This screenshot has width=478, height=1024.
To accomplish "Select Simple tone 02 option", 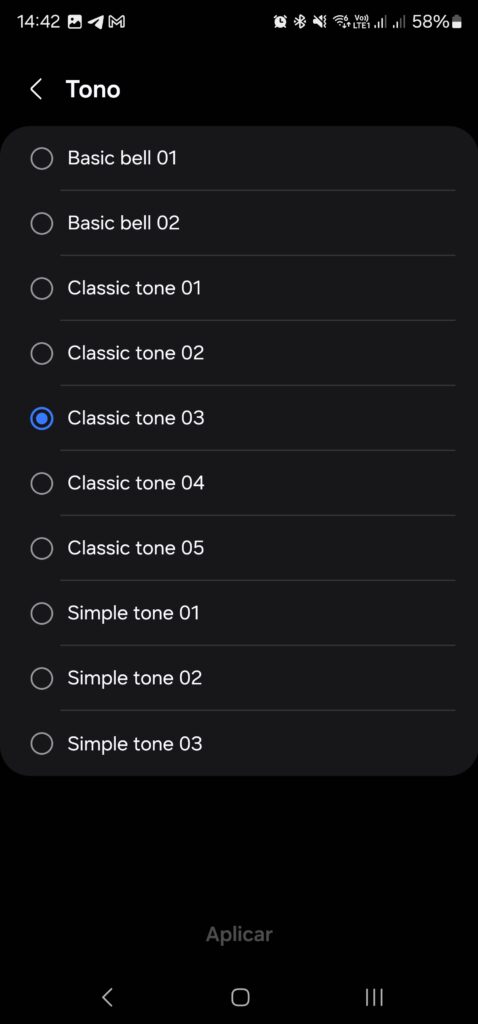I will pos(239,678).
